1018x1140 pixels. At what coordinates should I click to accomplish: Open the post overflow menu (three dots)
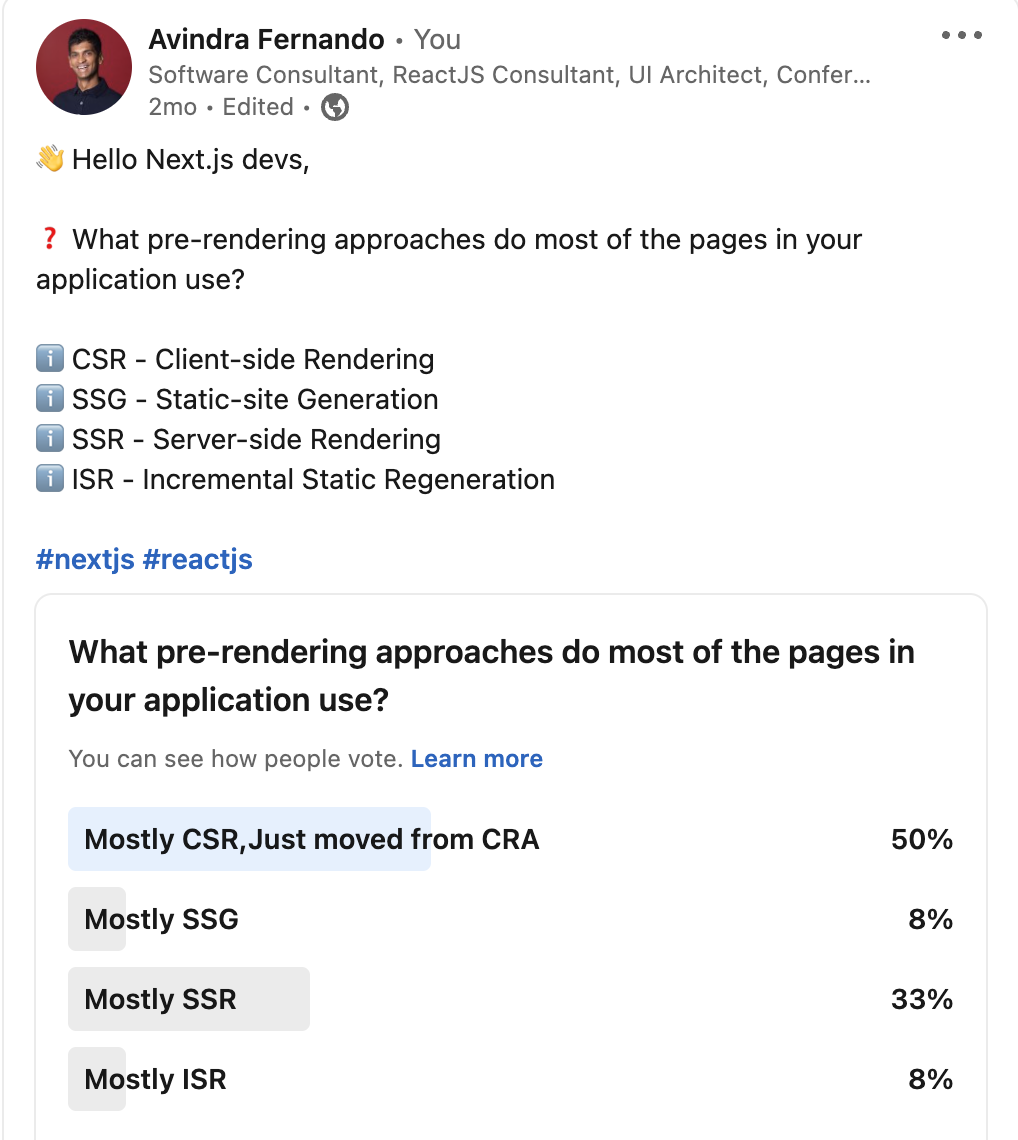click(961, 34)
